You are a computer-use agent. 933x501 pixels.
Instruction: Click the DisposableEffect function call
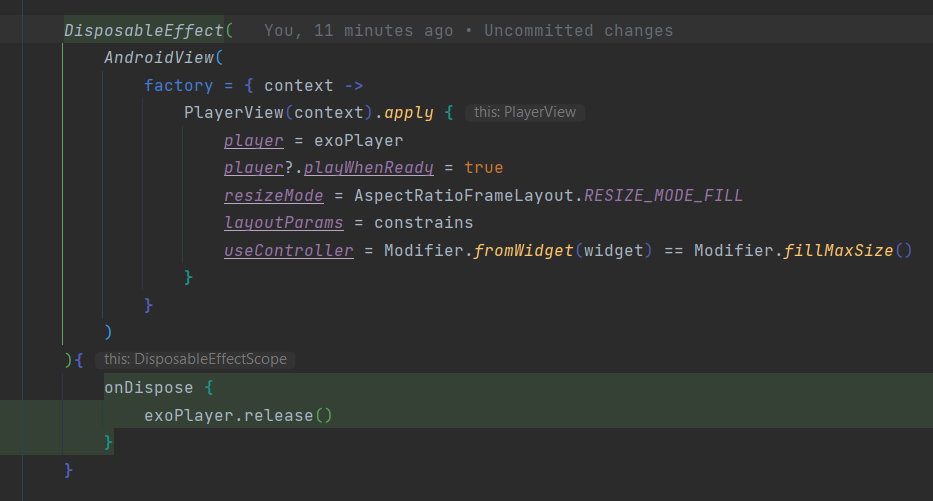[143, 30]
